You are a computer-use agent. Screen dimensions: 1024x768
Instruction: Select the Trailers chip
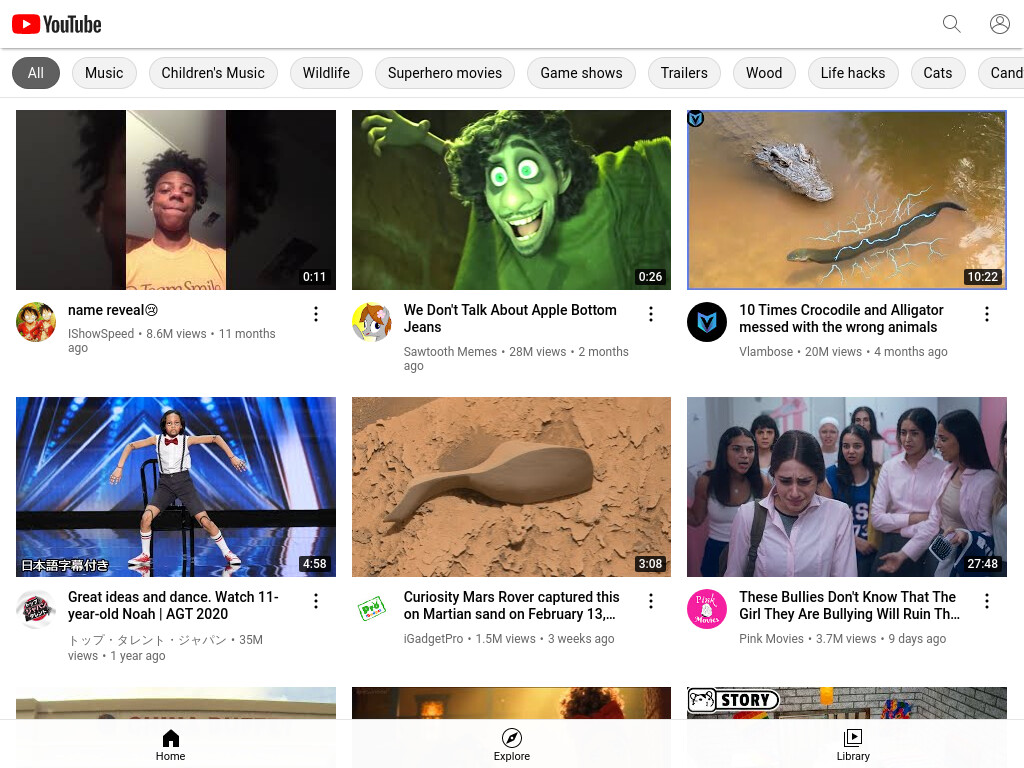click(x=684, y=73)
